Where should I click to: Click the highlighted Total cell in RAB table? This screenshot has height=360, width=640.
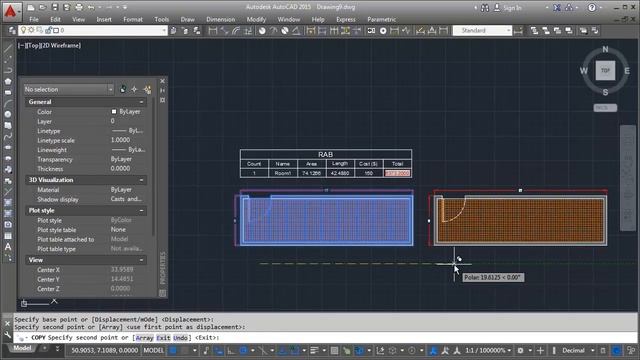397,173
